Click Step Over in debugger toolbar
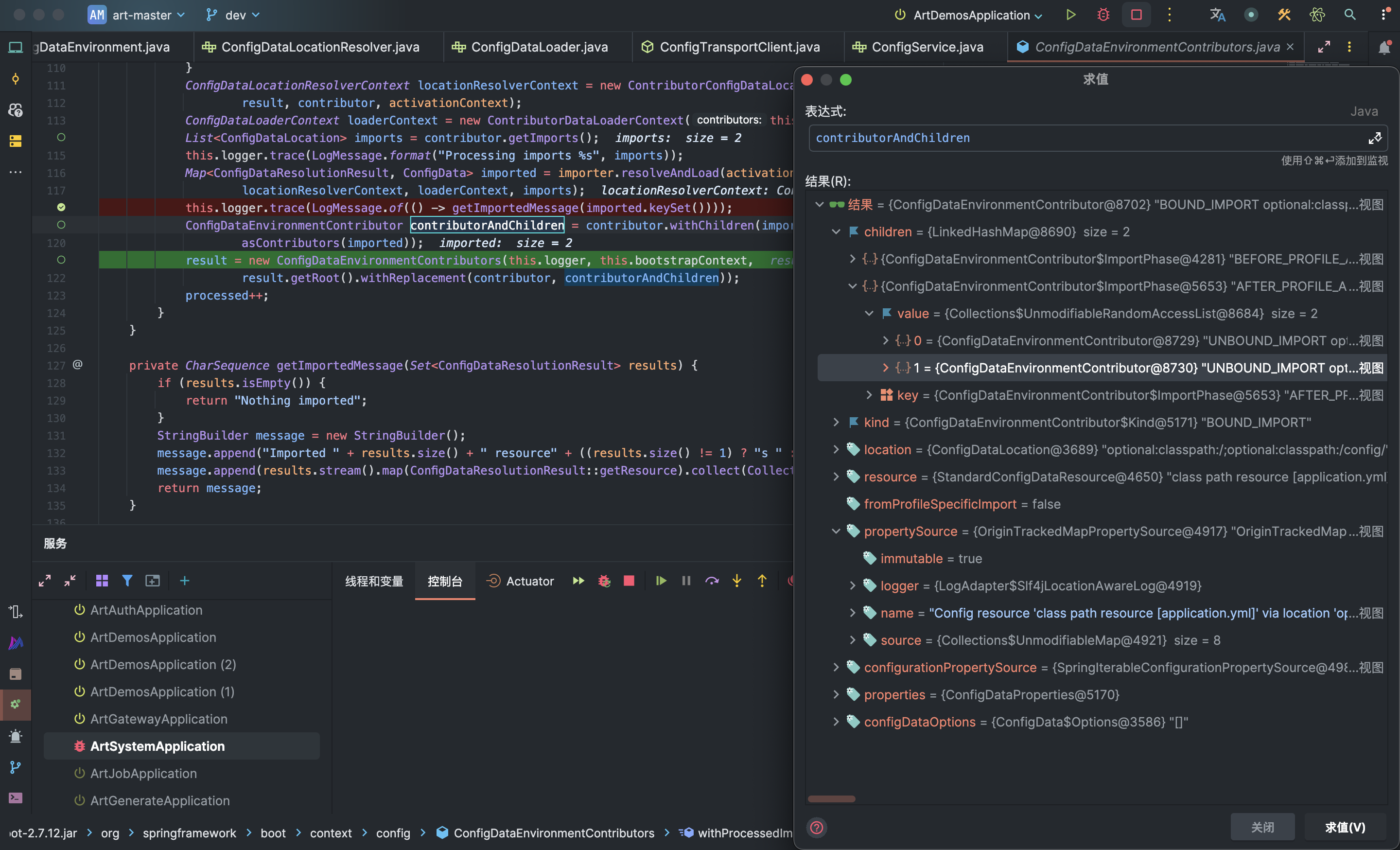 point(711,581)
